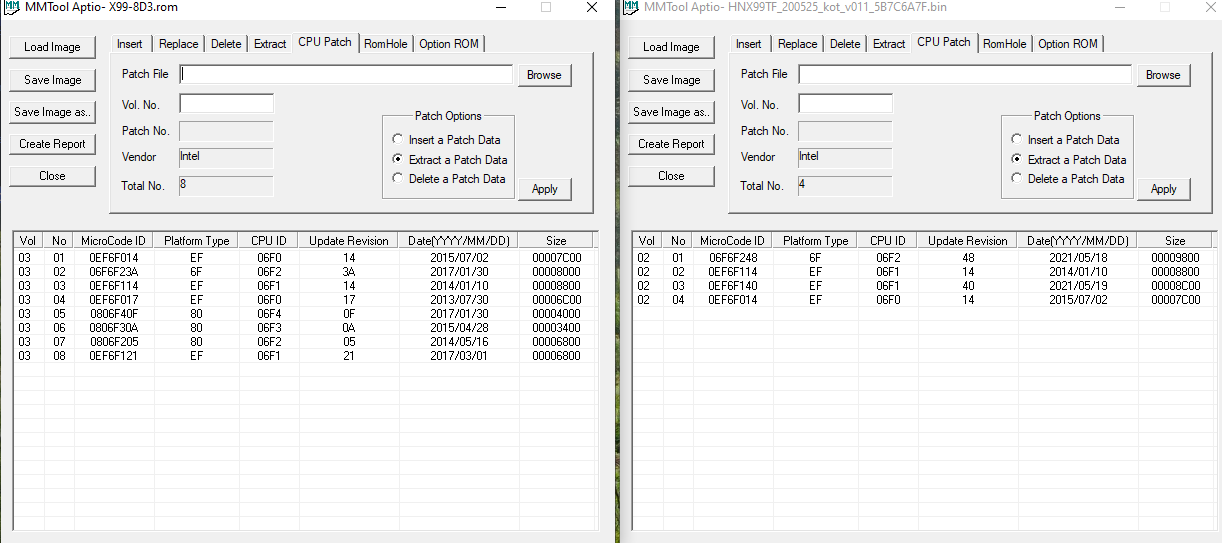Click date cell 2021/05/18
The image size is (1222, 543).
(1078, 258)
